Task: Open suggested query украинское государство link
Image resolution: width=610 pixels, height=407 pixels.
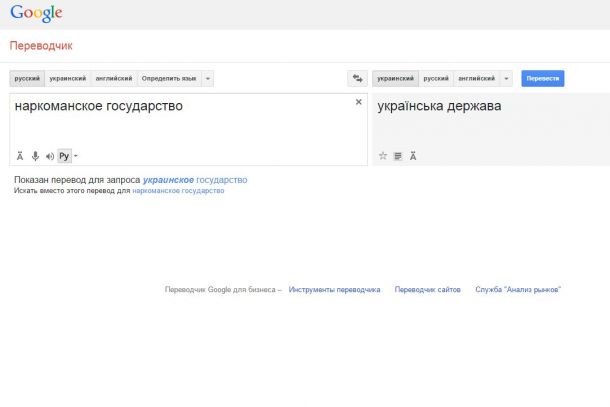Action: 195,180
